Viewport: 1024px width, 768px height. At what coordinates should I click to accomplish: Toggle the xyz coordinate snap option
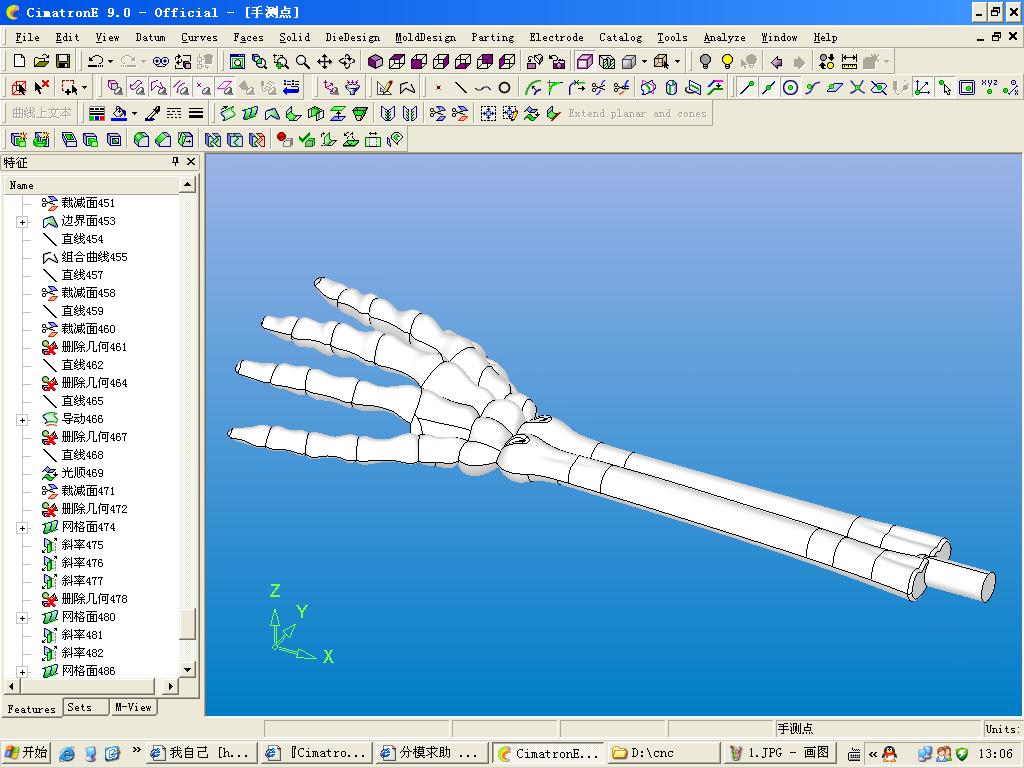[x=989, y=88]
